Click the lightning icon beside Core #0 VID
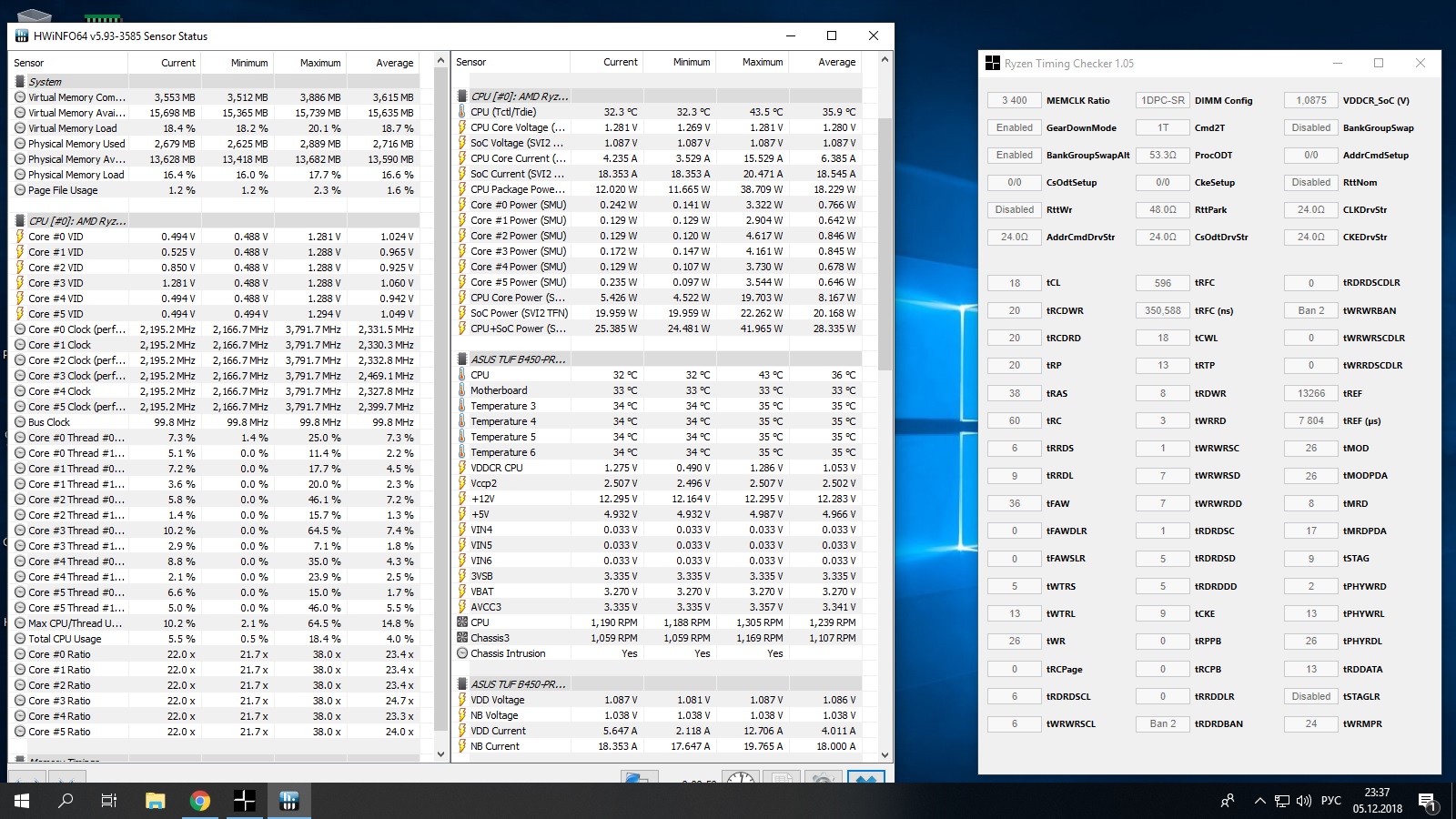The image size is (1456, 819). point(20,237)
